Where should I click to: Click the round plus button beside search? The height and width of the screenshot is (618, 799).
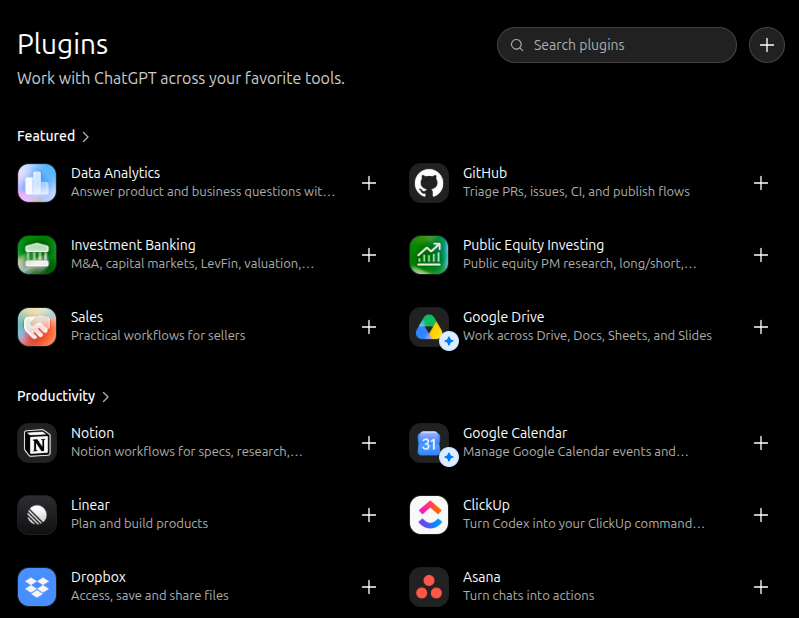766,45
